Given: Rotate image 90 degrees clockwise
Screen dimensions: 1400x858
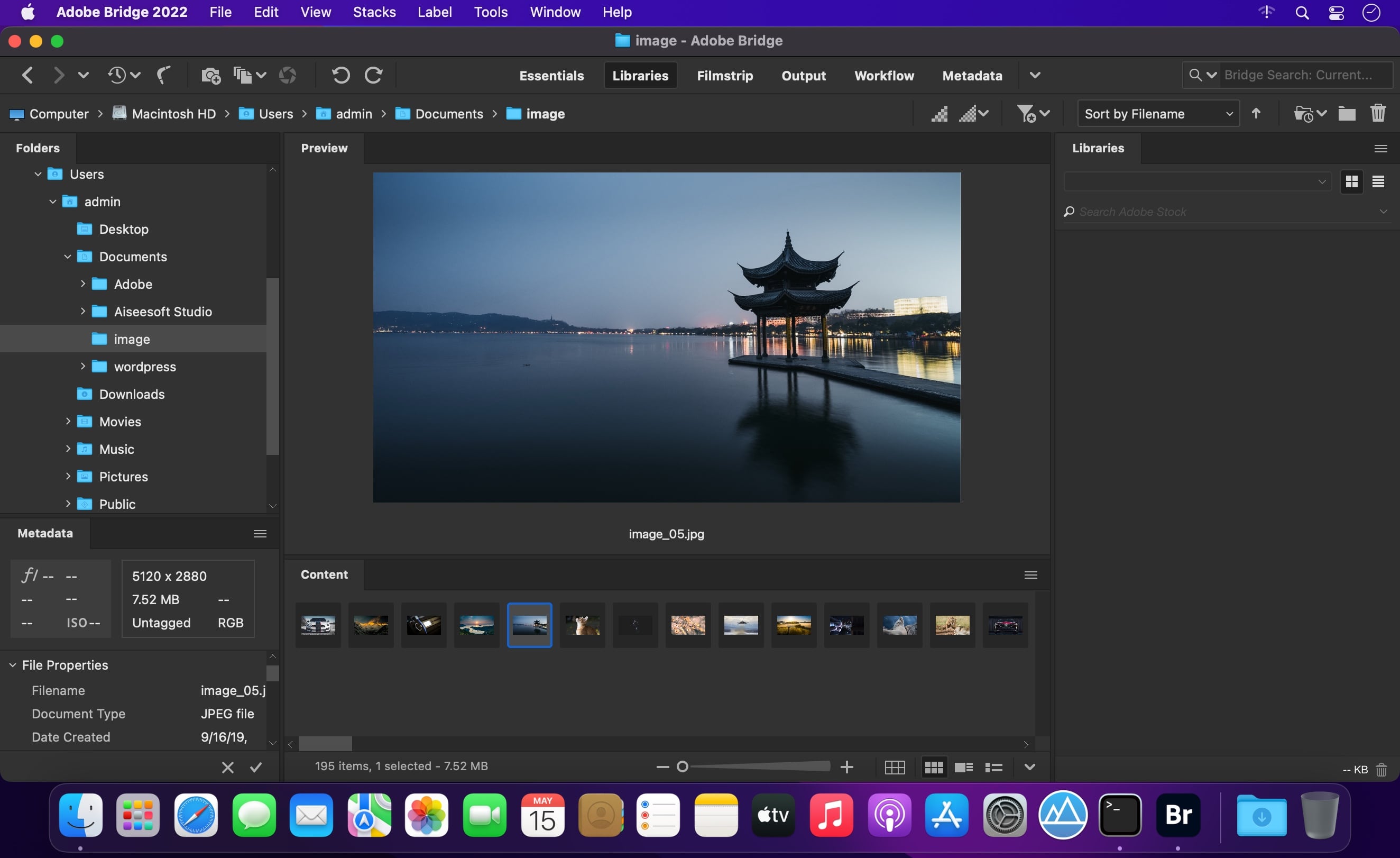Looking at the screenshot, I should (373, 75).
